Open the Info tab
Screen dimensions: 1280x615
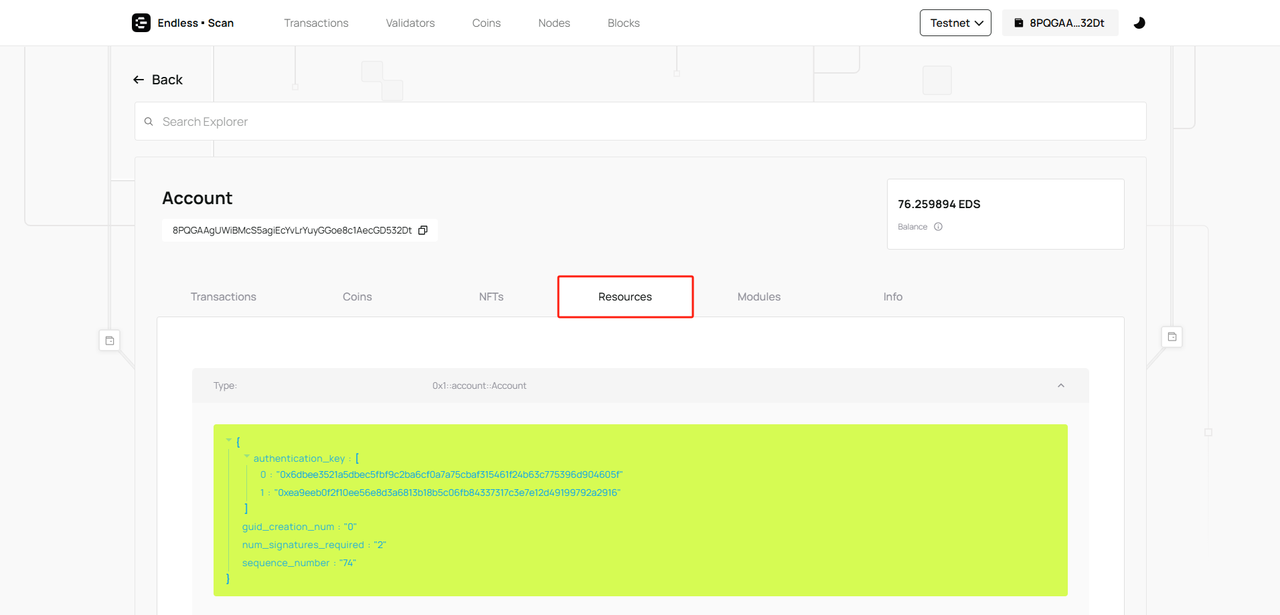click(x=892, y=297)
